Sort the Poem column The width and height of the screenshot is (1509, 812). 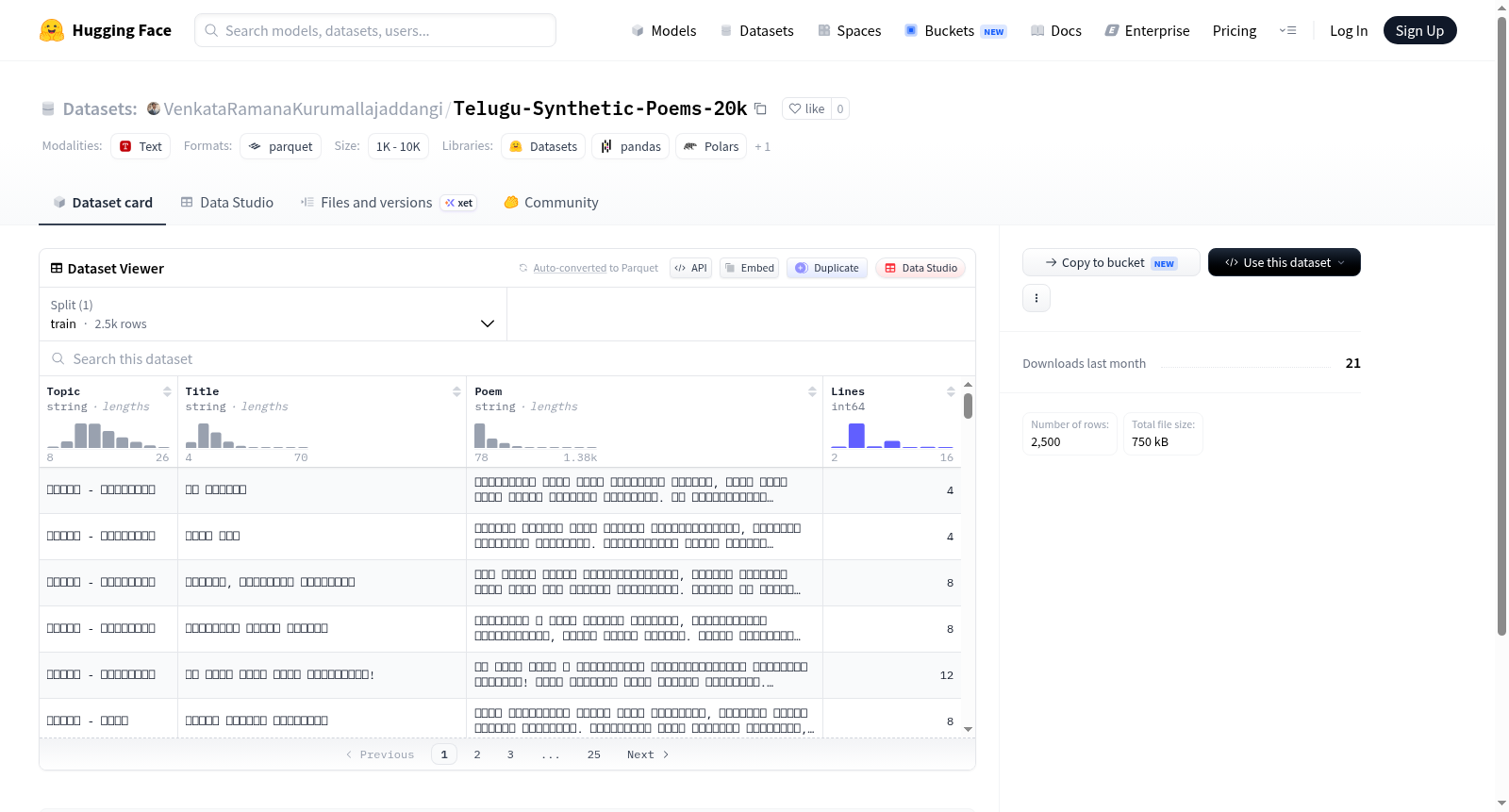click(812, 391)
